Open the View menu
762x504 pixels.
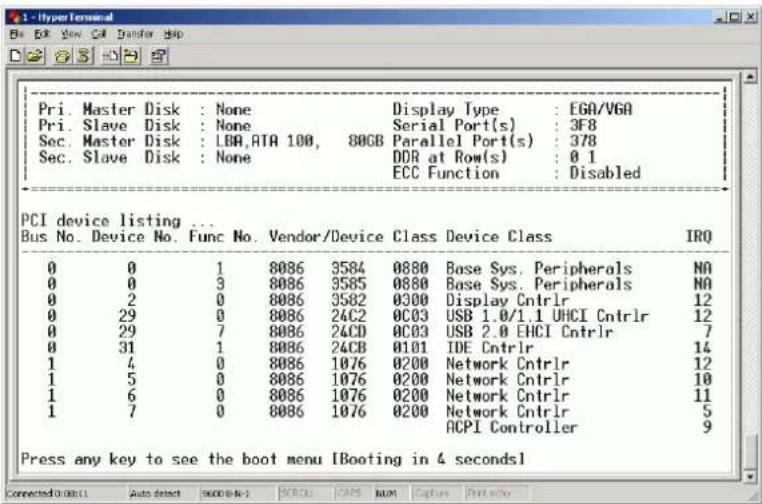[x=71, y=34]
